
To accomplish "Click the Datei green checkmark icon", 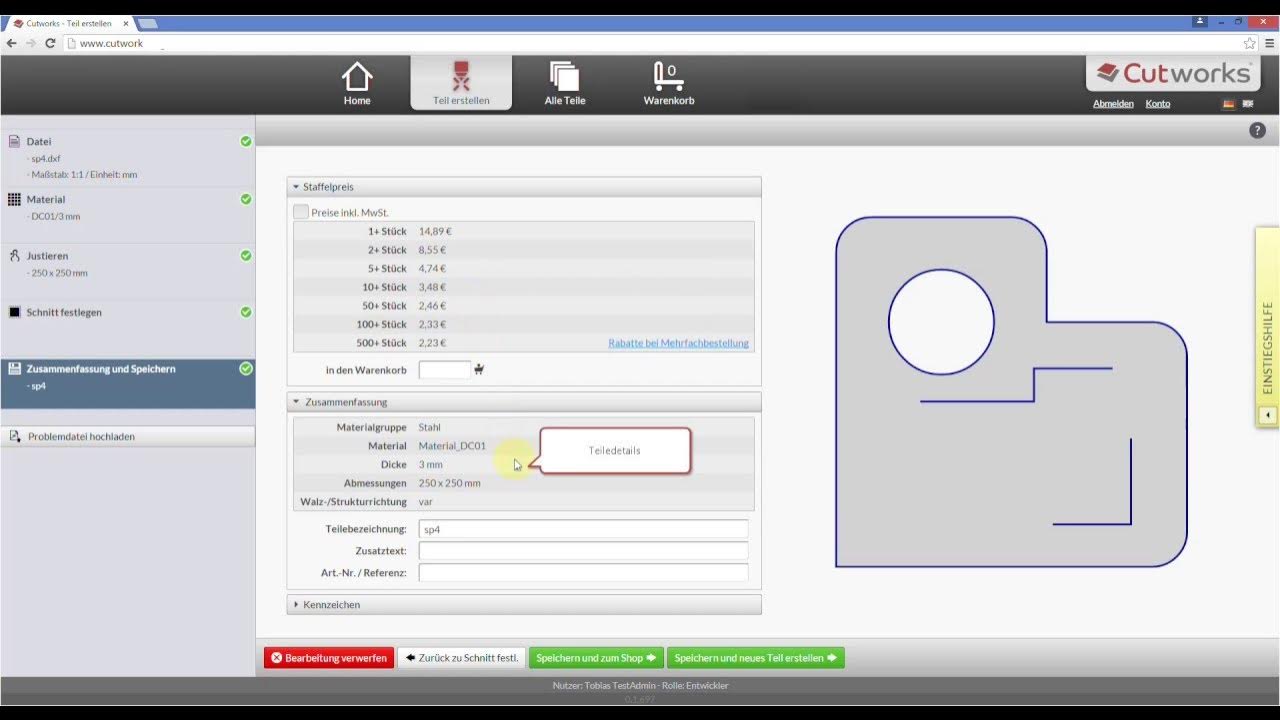I will (x=246, y=142).
